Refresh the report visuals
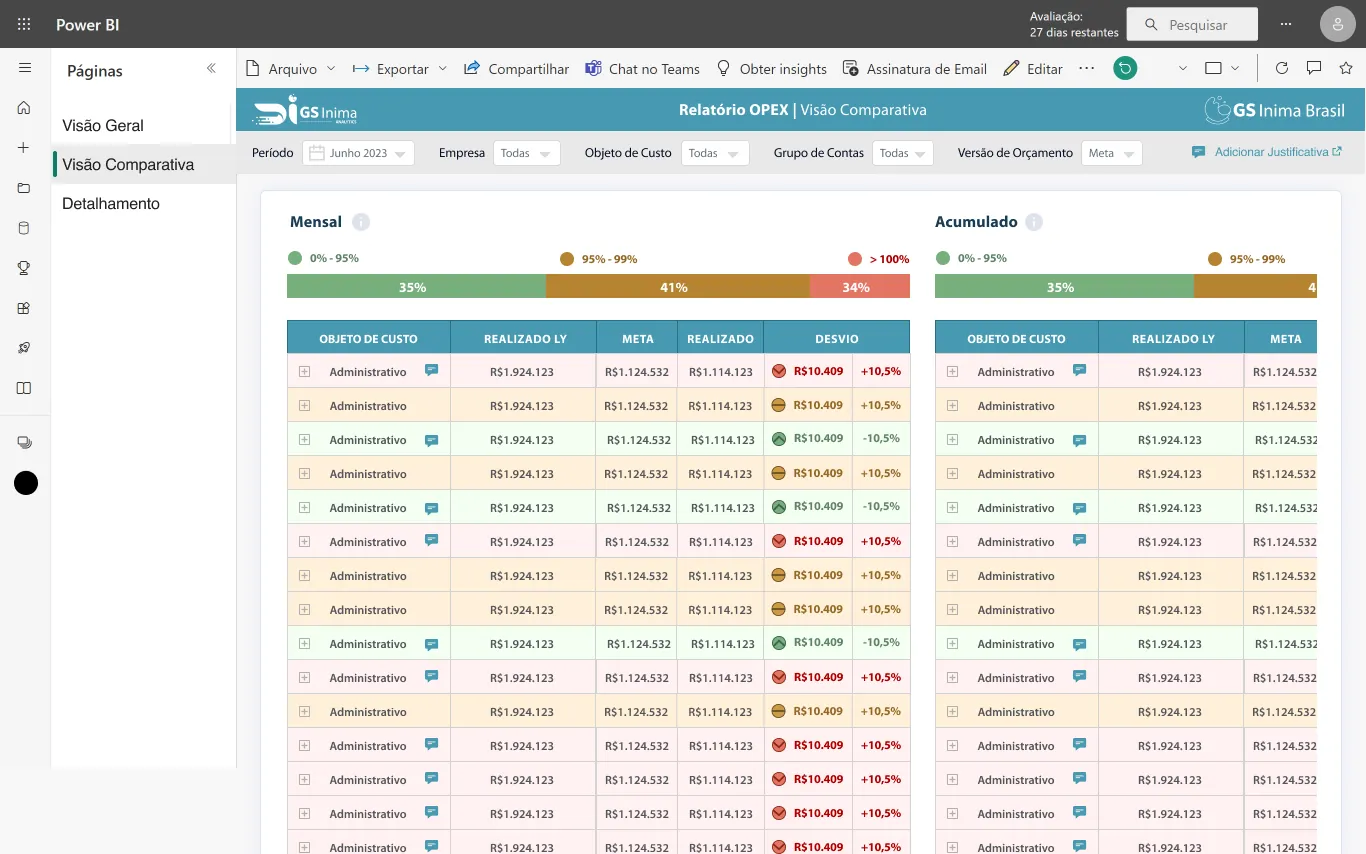Viewport: 1366px width, 854px height. 1282,68
